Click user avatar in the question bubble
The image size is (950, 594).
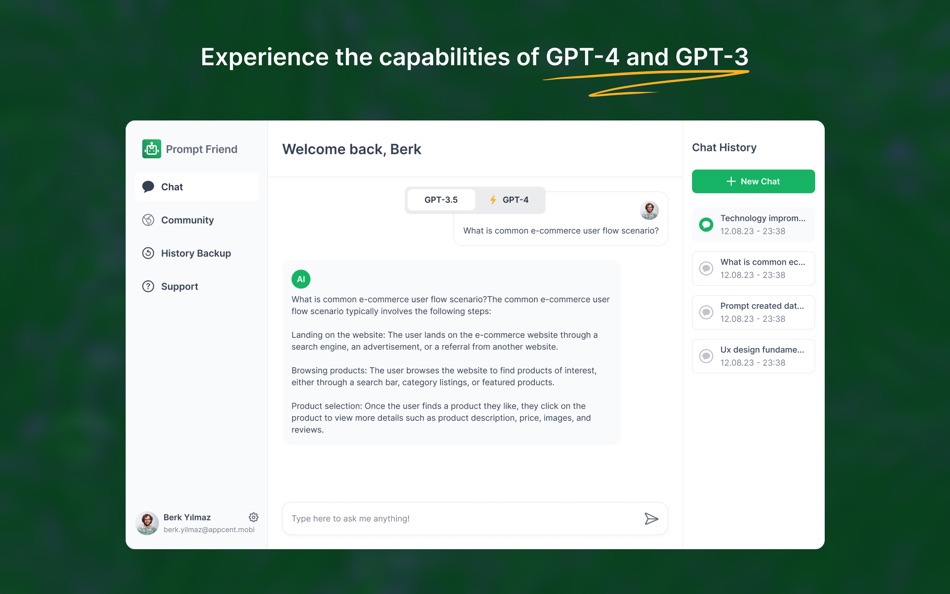point(649,210)
